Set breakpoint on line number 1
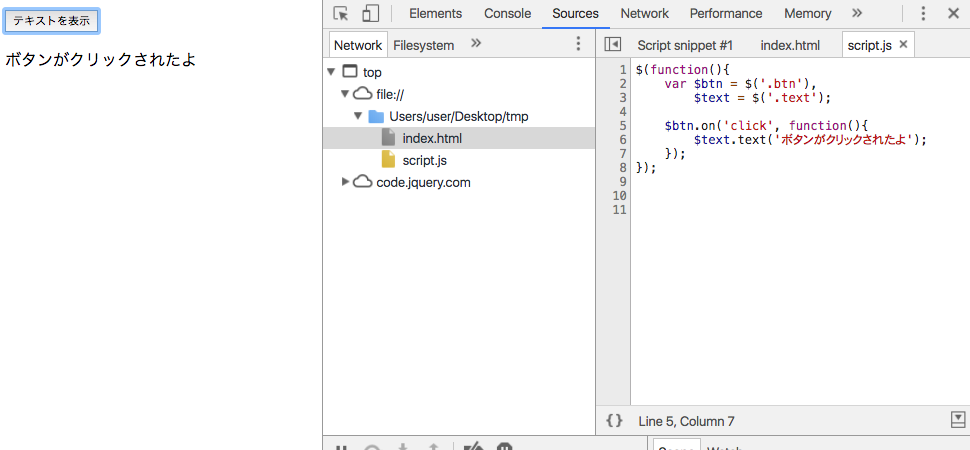Viewport: 970px width, 450px height. coord(623,69)
